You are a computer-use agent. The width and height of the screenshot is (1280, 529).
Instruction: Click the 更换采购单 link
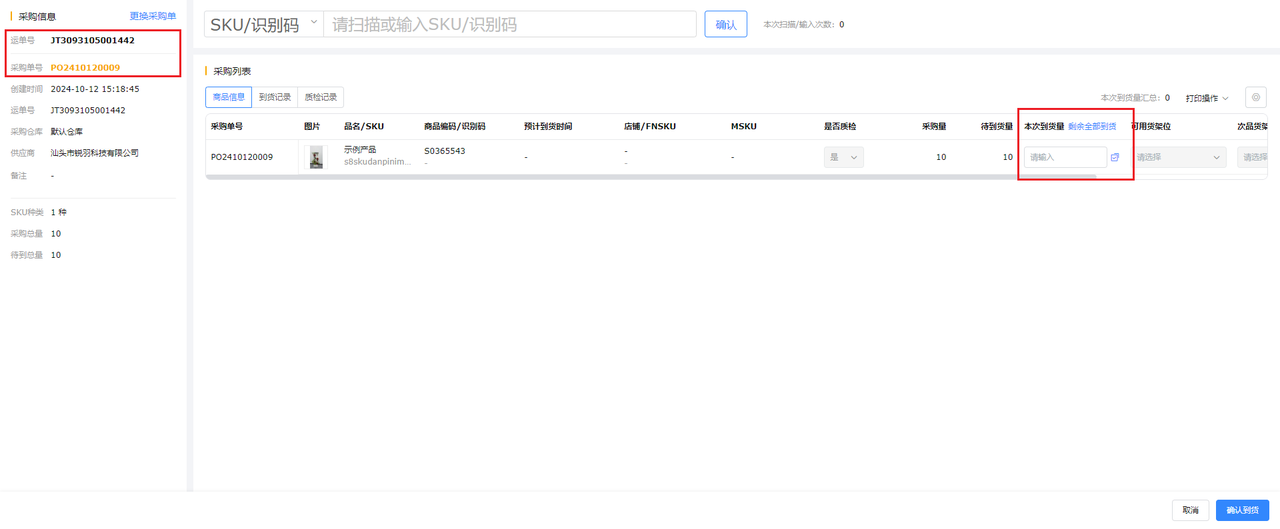point(153,16)
